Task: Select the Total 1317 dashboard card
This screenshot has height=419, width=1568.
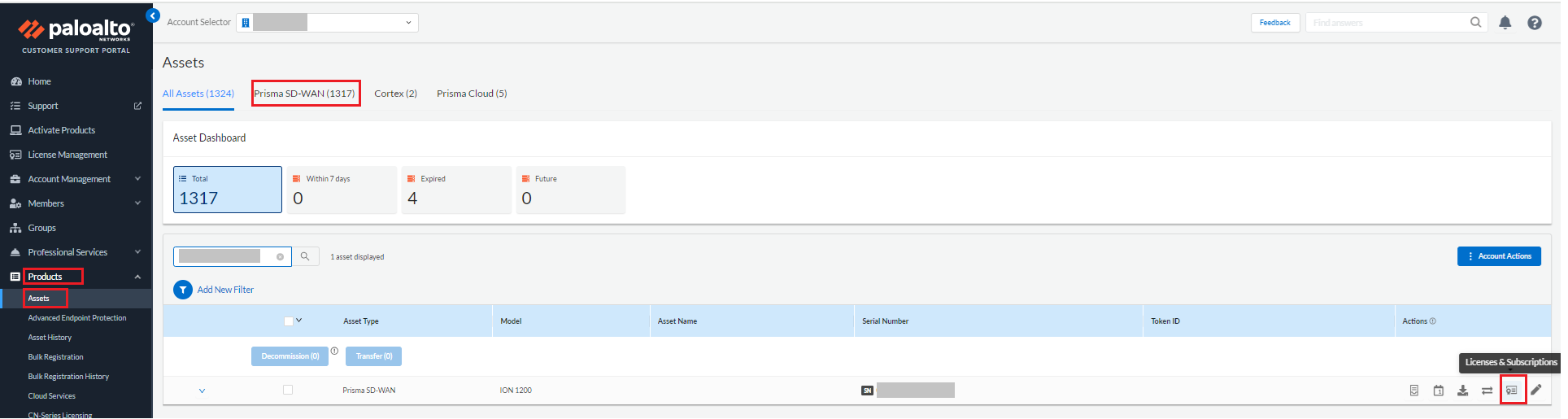Action: pyautogui.click(x=228, y=190)
